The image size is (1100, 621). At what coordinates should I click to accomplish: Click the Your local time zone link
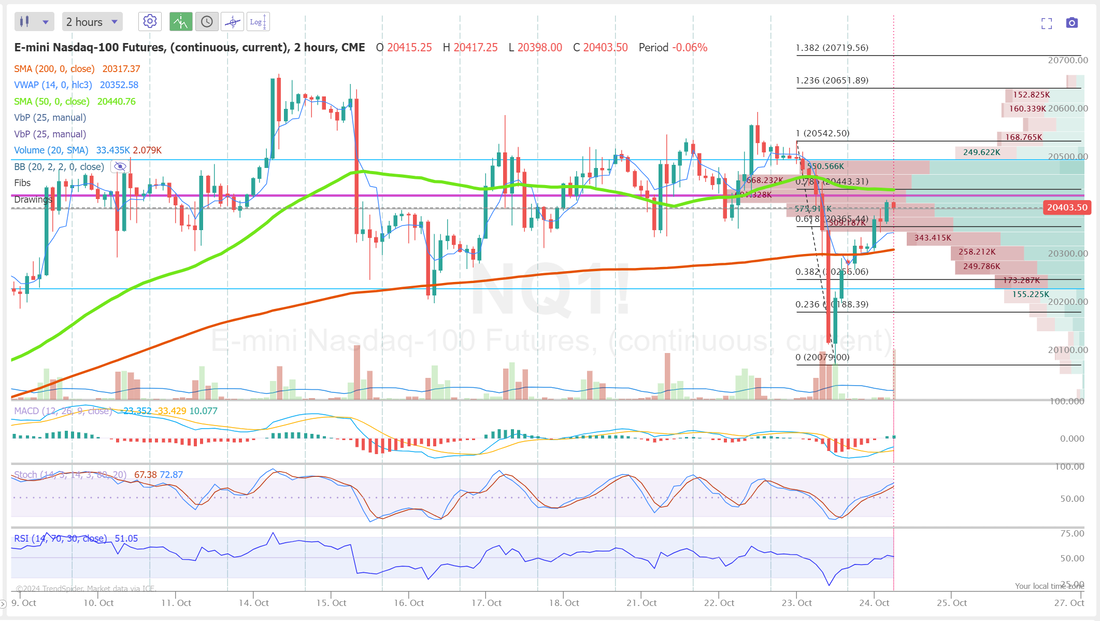point(1049,586)
